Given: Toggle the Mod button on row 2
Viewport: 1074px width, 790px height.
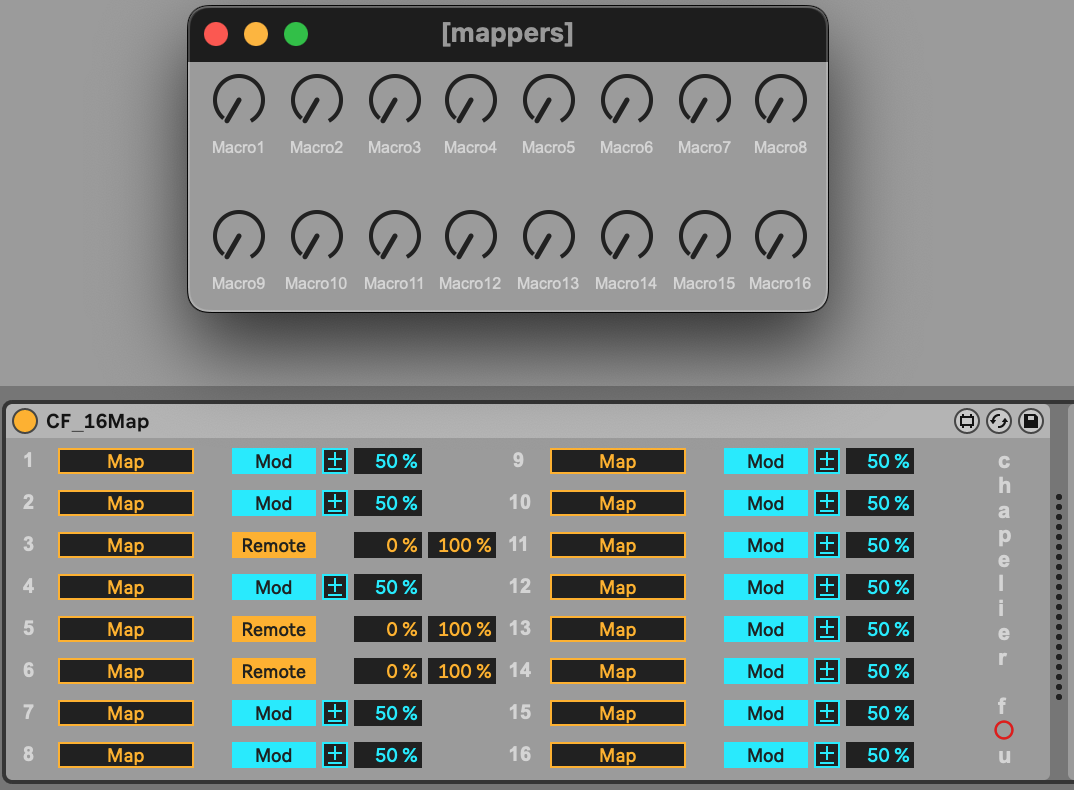Looking at the screenshot, I should 273,503.
